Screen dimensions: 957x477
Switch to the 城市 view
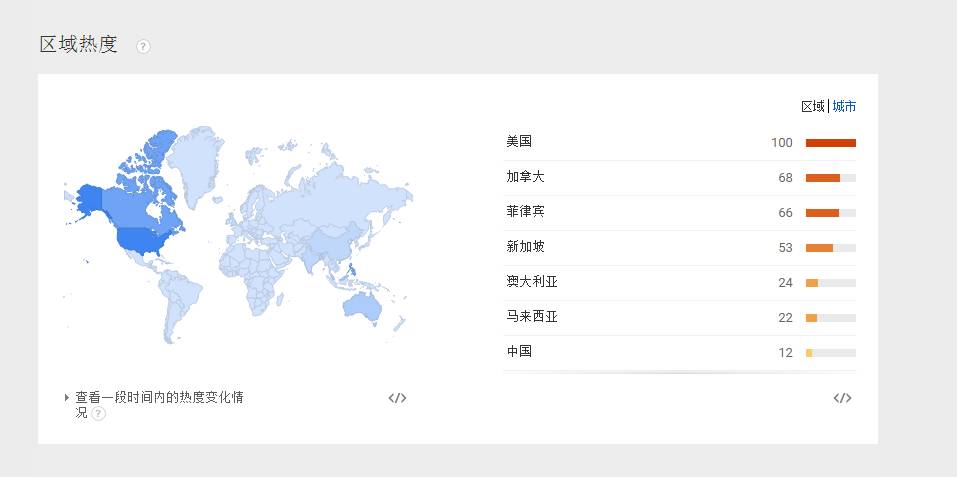pyautogui.click(x=844, y=107)
